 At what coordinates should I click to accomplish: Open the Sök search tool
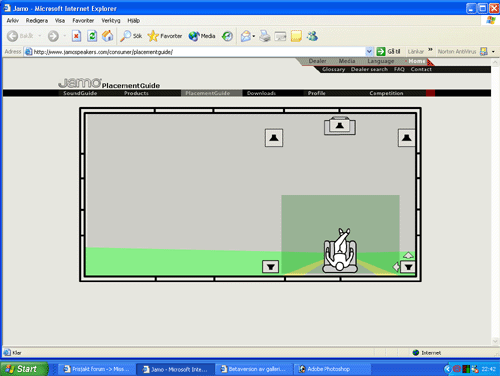pyautogui.click(x=131, y=36)
